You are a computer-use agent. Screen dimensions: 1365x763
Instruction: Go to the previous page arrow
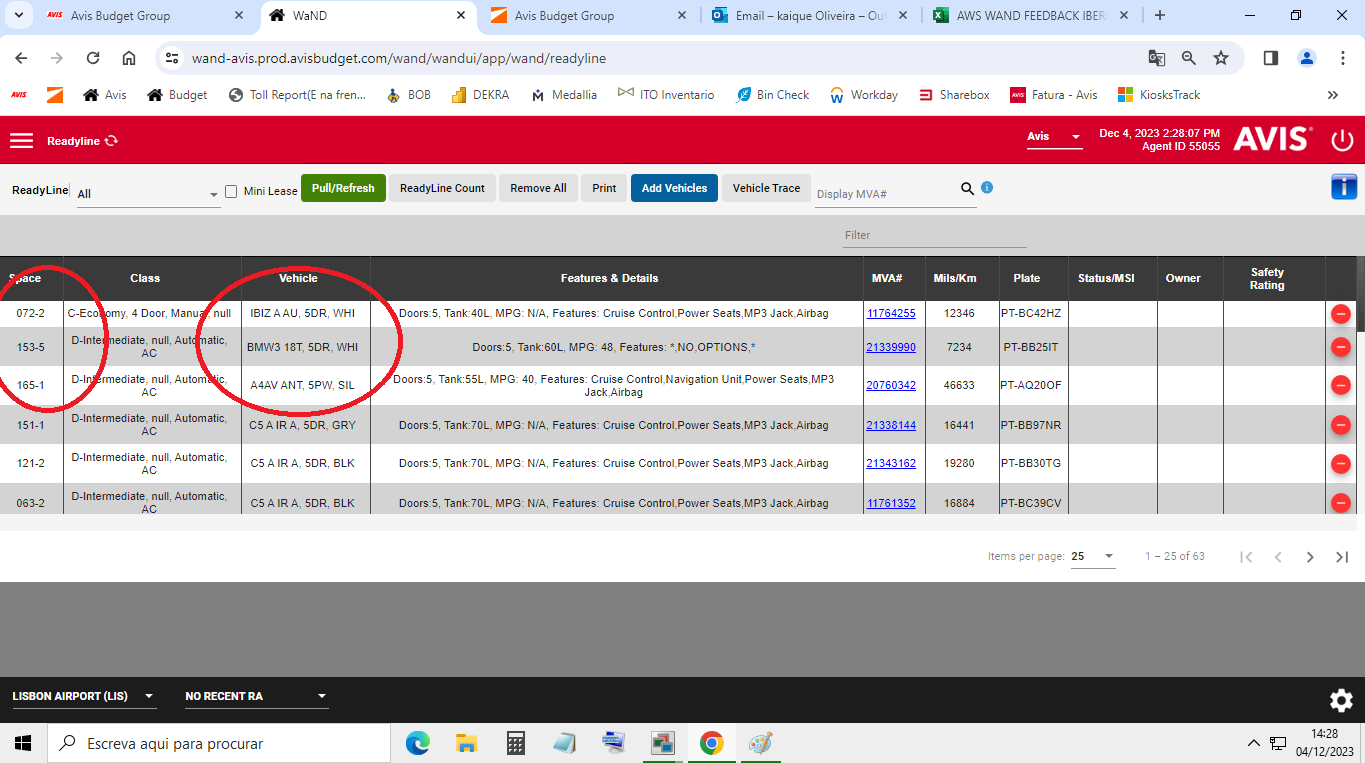click(x=1278, y=557)
